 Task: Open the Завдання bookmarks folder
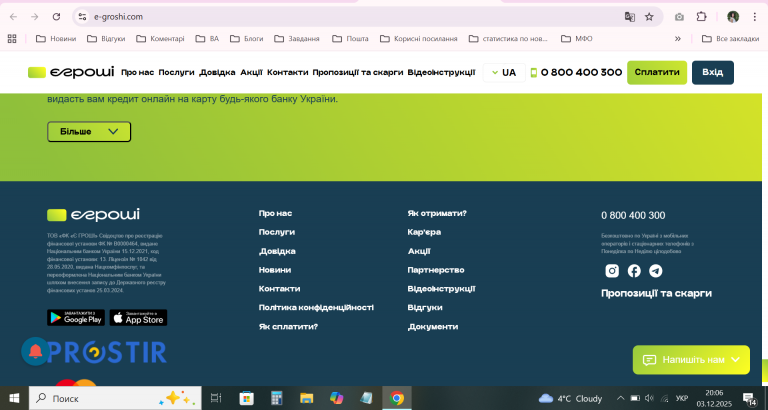[x=297, y=38]
